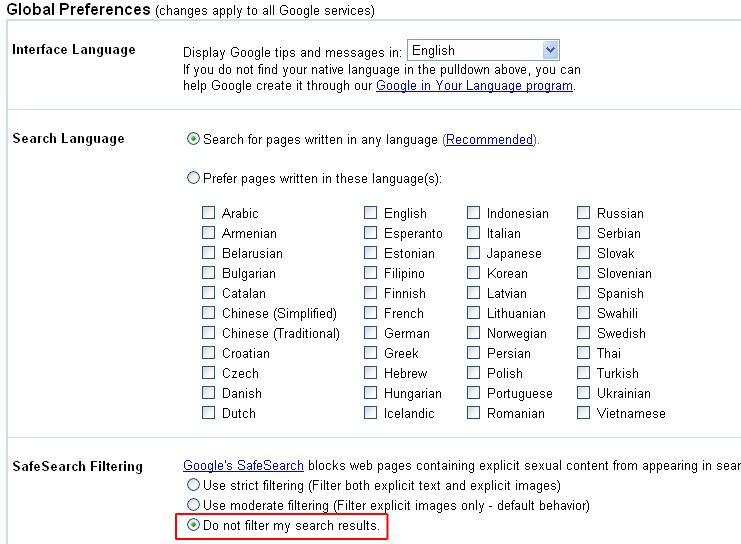Screen dimensions: 741x544
Task: Check the Dutch checkbox
Action: click(x=209, y=413)
